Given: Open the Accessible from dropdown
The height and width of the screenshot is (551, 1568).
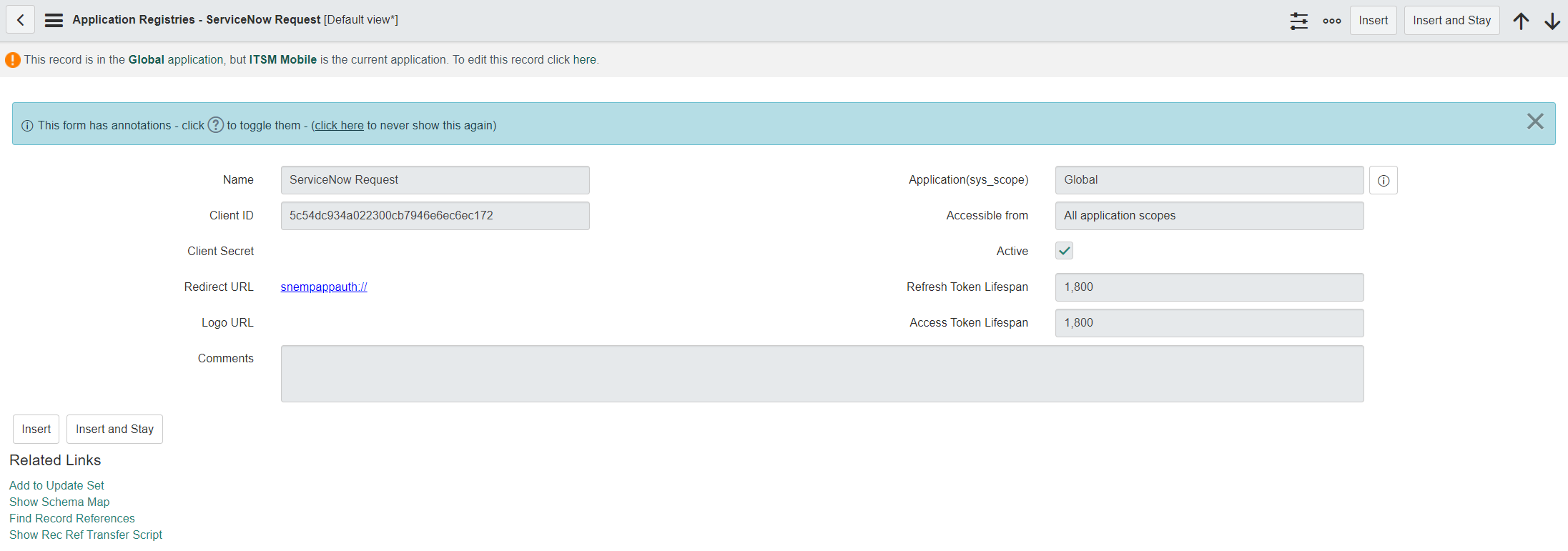Looking at the screenshot, I should tap(1208, 216).
